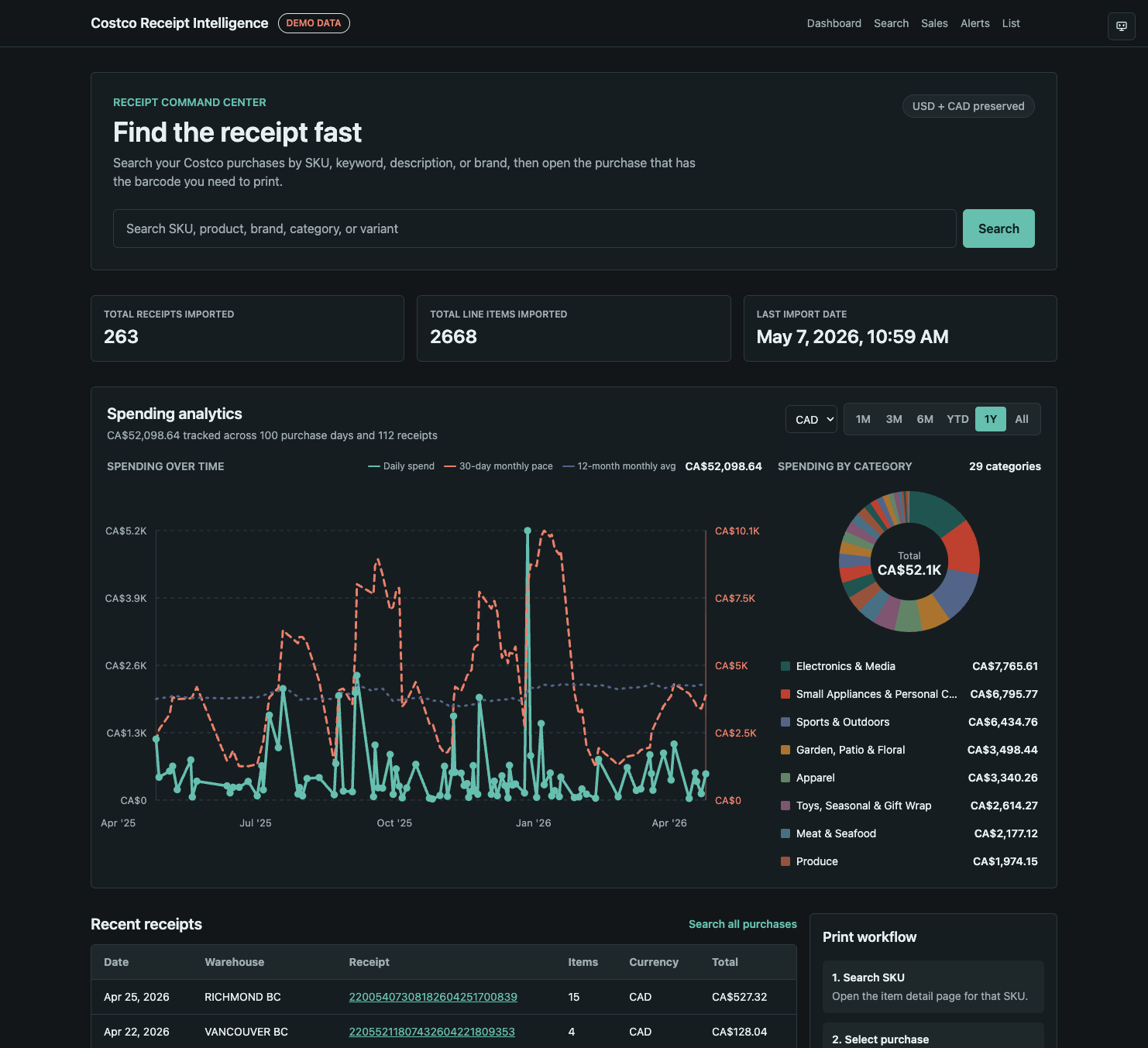Click the Date column header
The height and width of the screenshot is (1048, 1148).
point(116,962)
